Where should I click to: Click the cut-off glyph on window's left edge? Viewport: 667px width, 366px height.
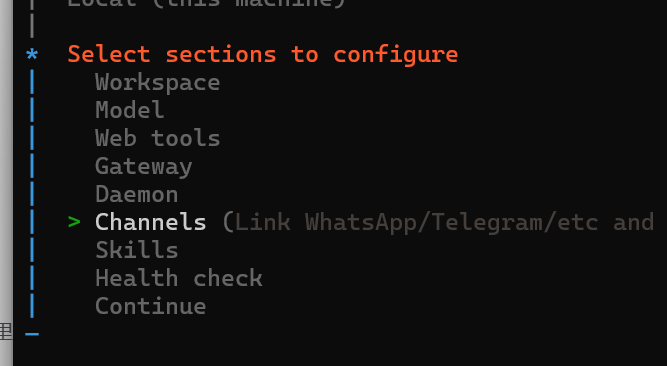(6, 331)
